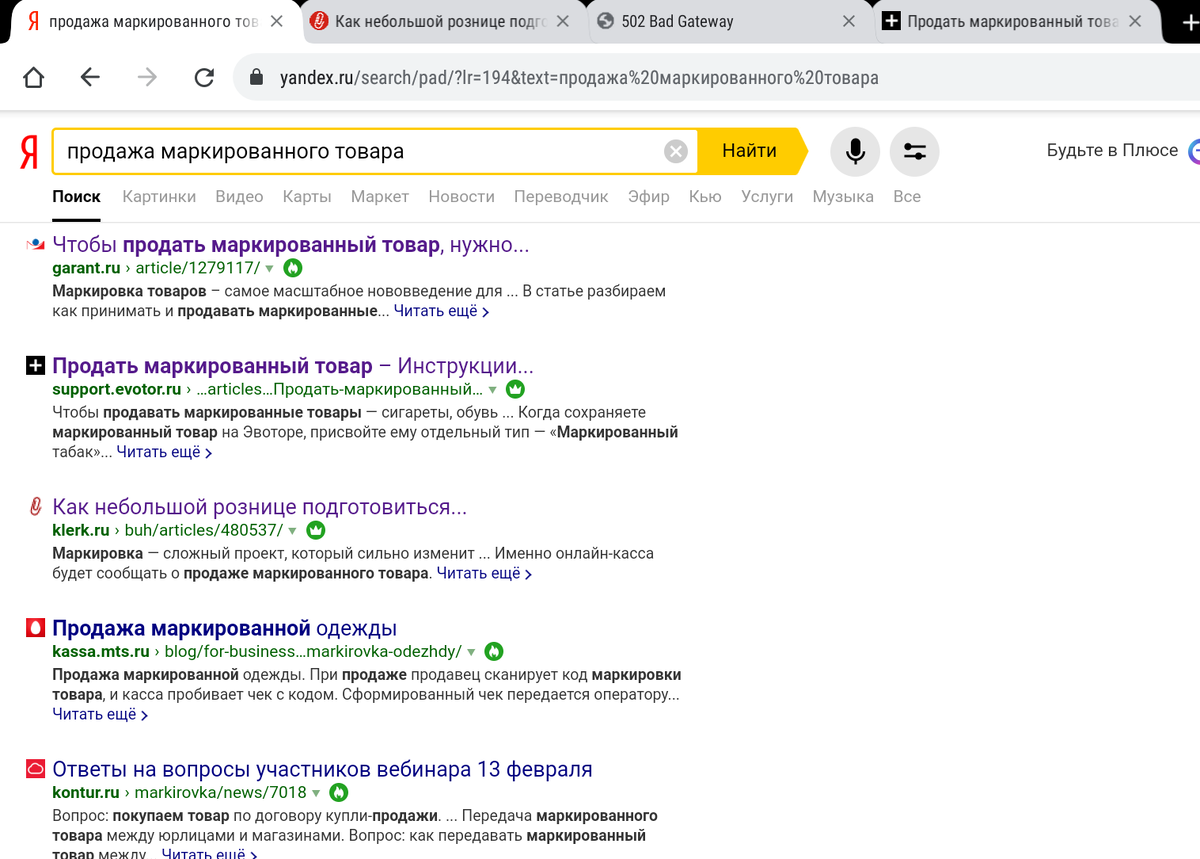
Task: Expand 'Читать ещё' under klerk.ru snippet
Action: [x=485, y=573]
